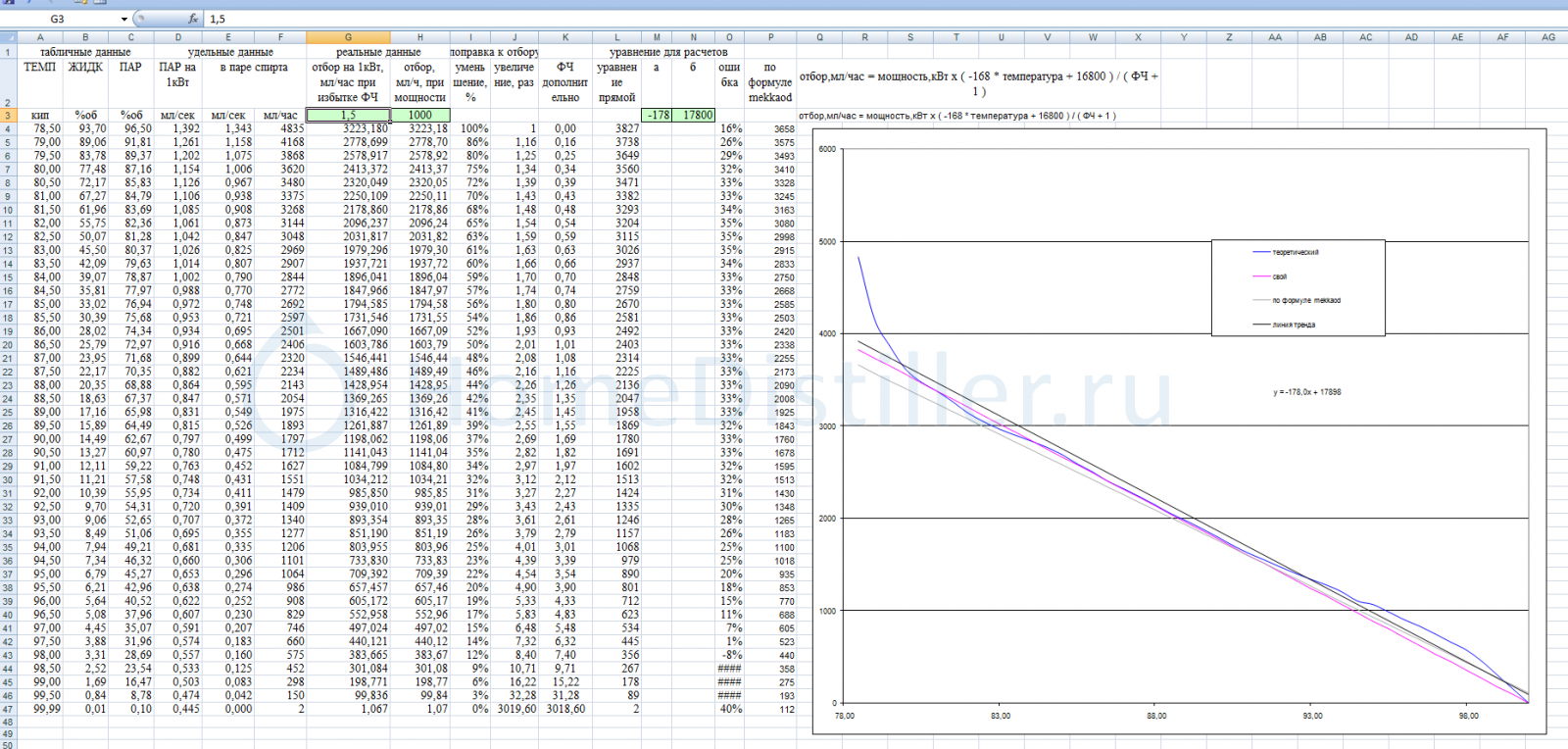Viewport: 1568px width, 749px height.
Task: Click the Select All corner button
Action: pyautogui.click(x=7, y=37)
